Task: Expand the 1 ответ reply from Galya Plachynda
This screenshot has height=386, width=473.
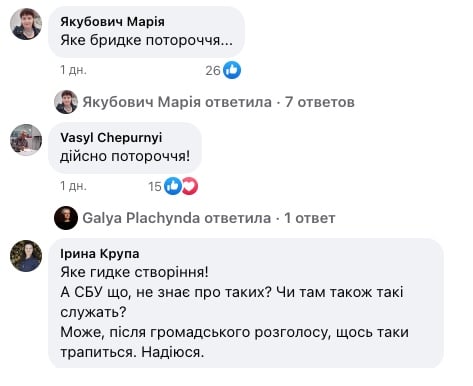Action: [310, 218]
